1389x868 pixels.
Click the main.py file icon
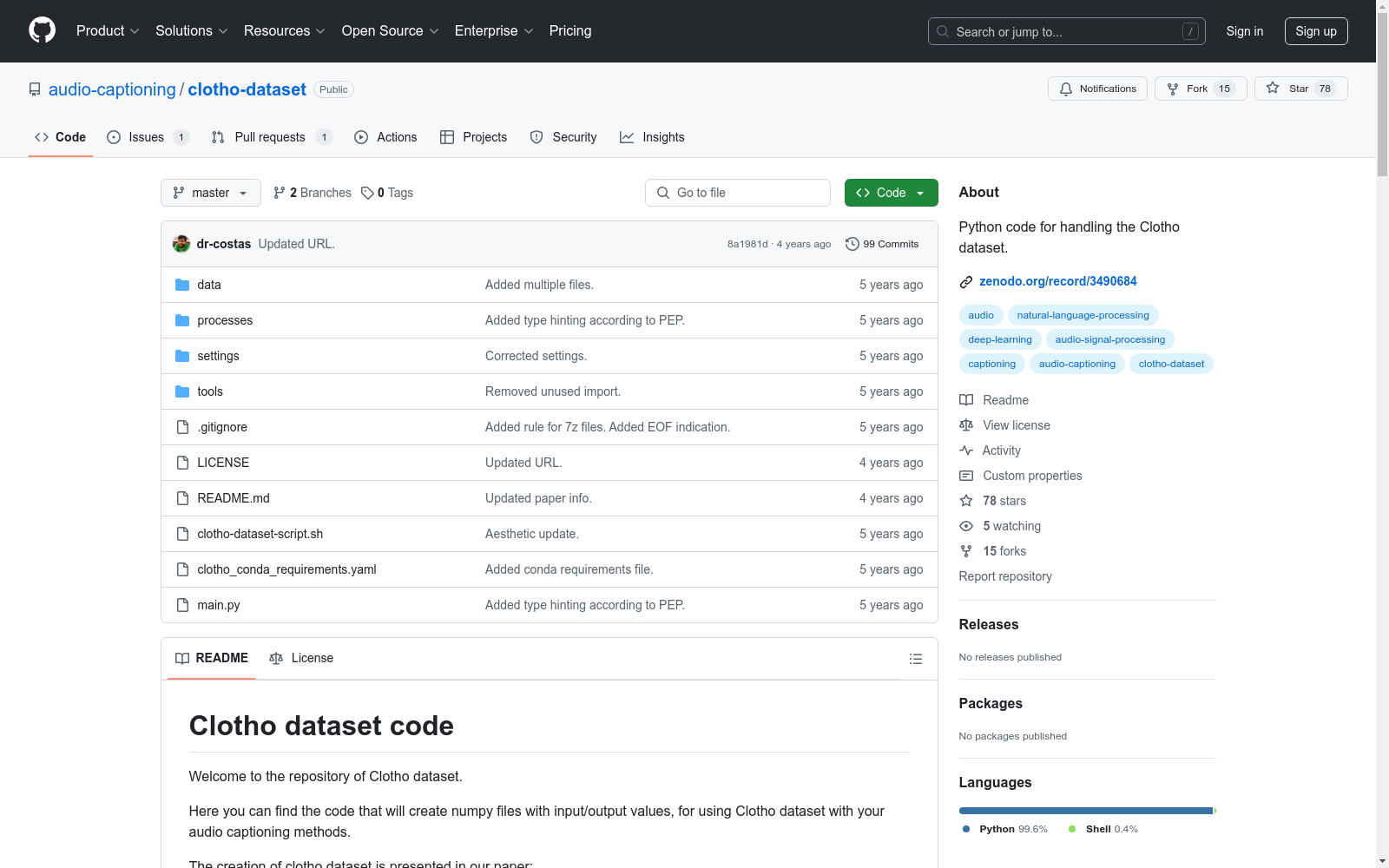(182, 605)
